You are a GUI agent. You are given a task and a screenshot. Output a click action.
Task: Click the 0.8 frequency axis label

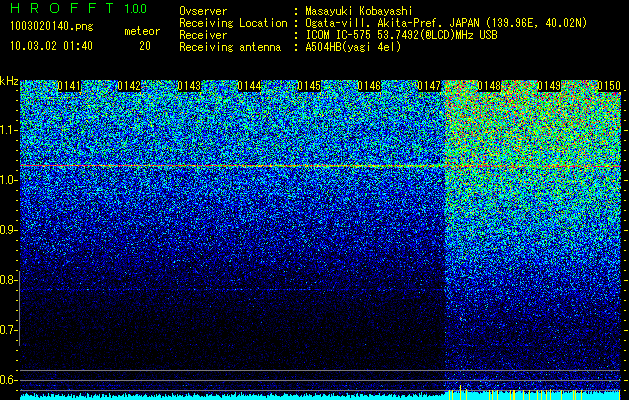click(8, 280)
